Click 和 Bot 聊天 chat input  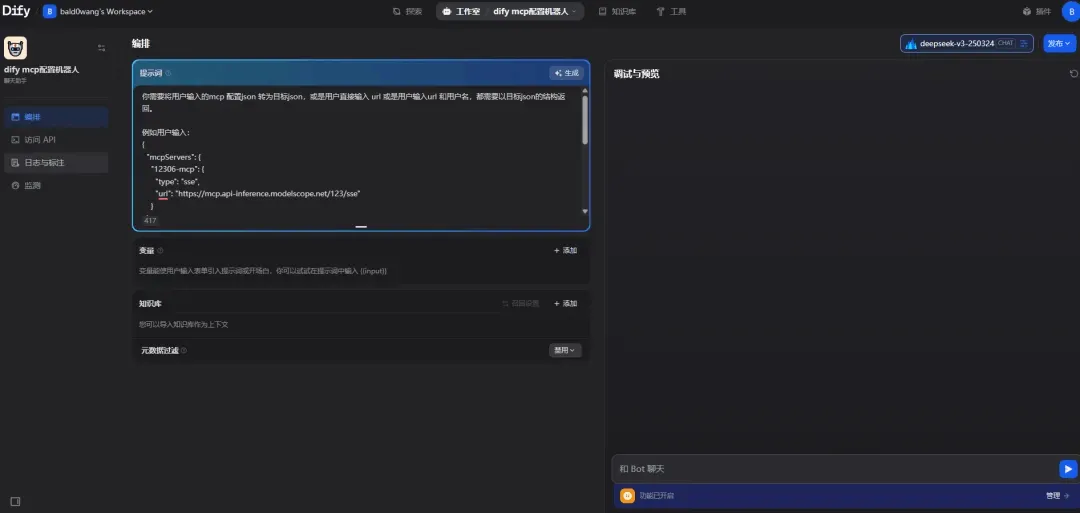tap(835, 469)
